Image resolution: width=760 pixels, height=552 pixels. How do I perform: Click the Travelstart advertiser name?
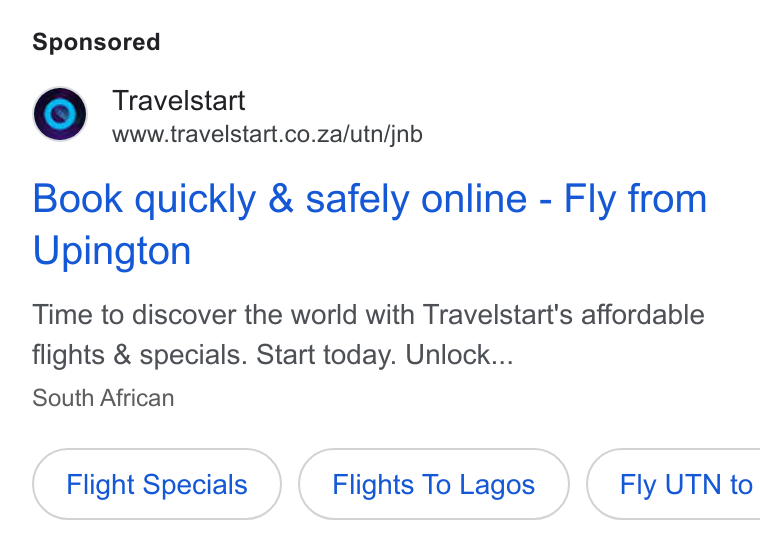click(178, 101)
